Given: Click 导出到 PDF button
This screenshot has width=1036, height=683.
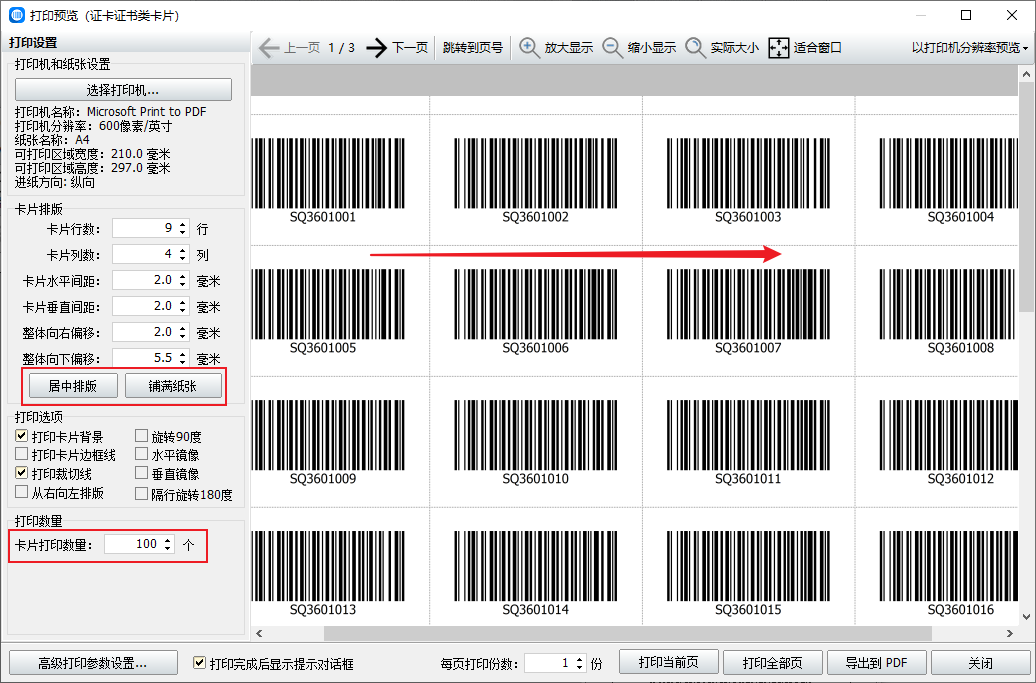Looking at the screenshot, I should pyautogui.click(x=877, y=663).
